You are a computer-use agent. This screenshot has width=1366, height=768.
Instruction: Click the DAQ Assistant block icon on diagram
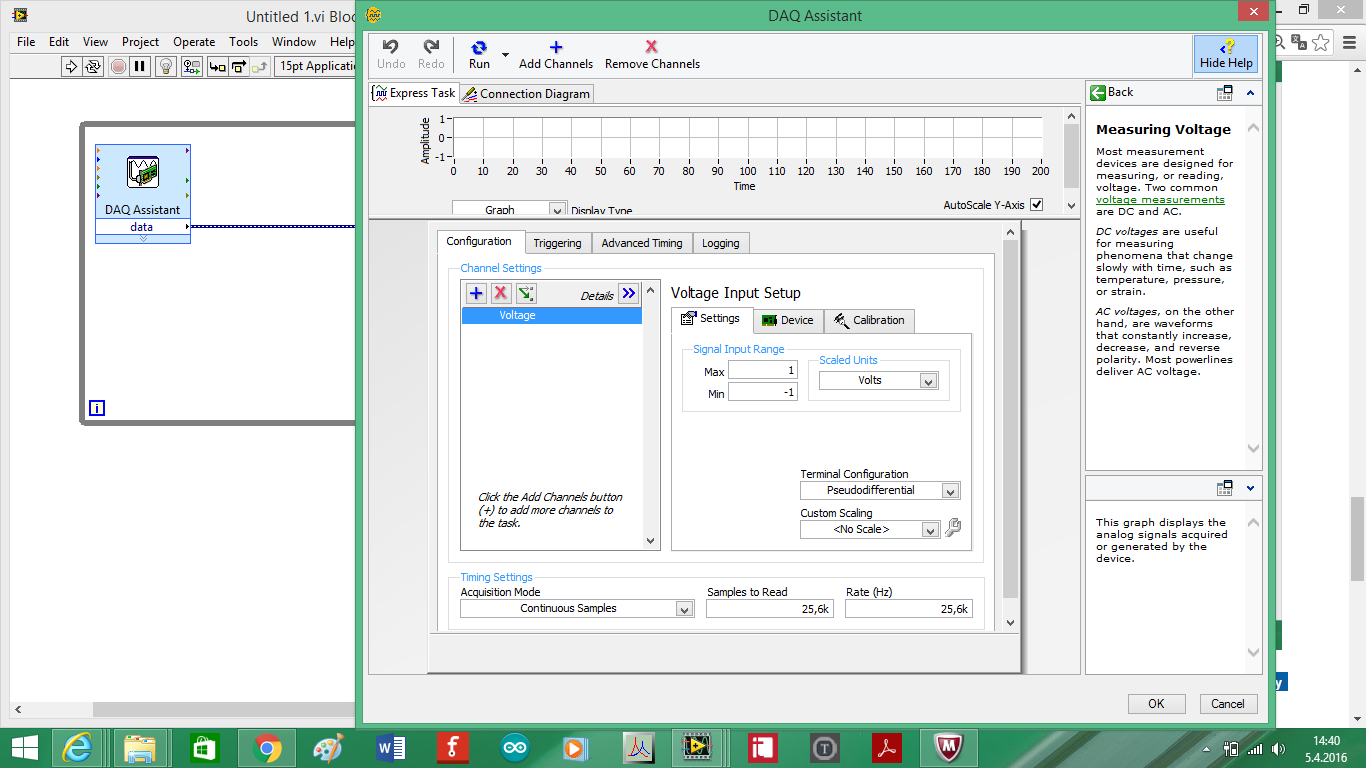tap(143, 172)
